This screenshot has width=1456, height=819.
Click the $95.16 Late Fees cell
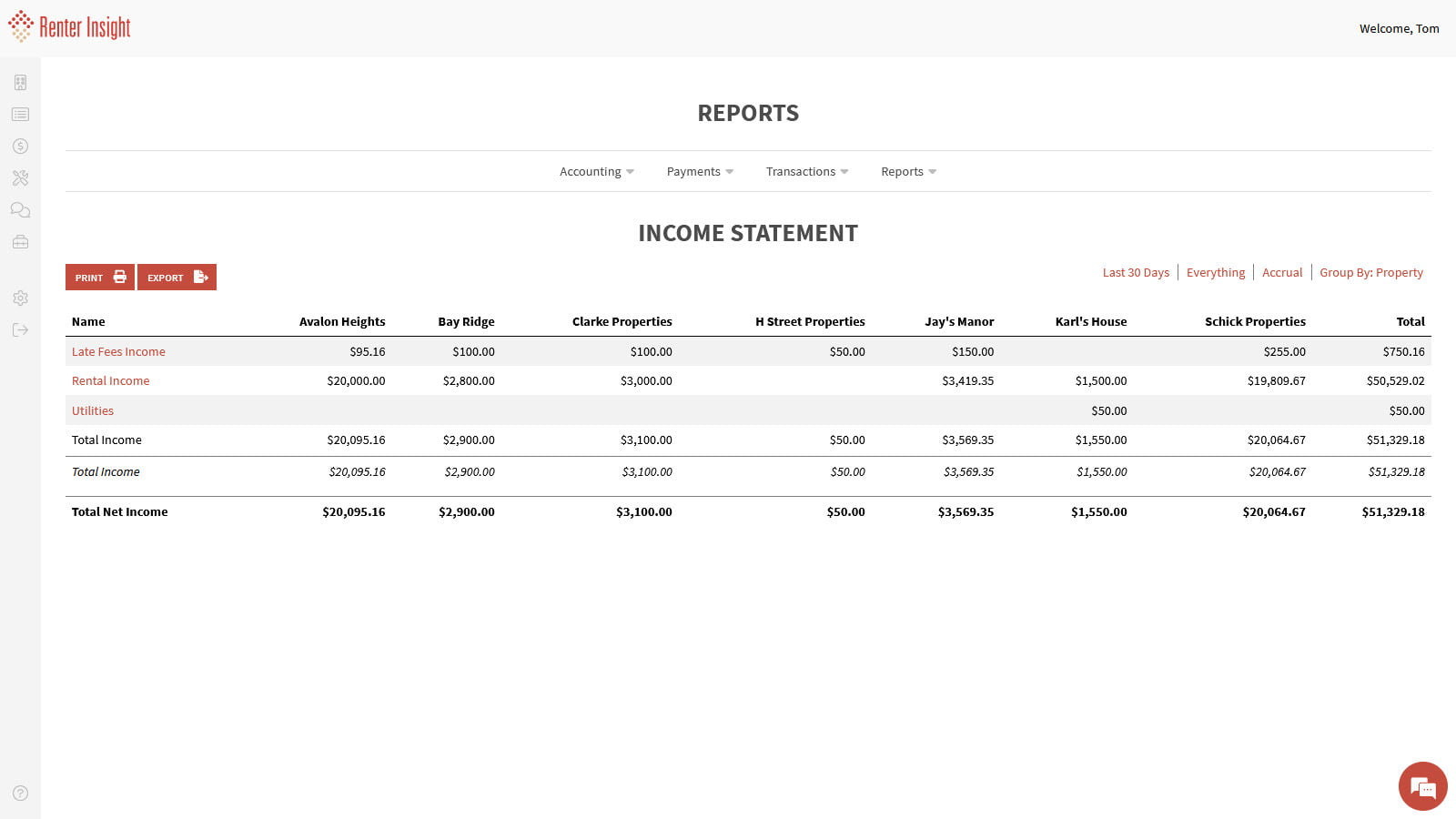(368, 352)
